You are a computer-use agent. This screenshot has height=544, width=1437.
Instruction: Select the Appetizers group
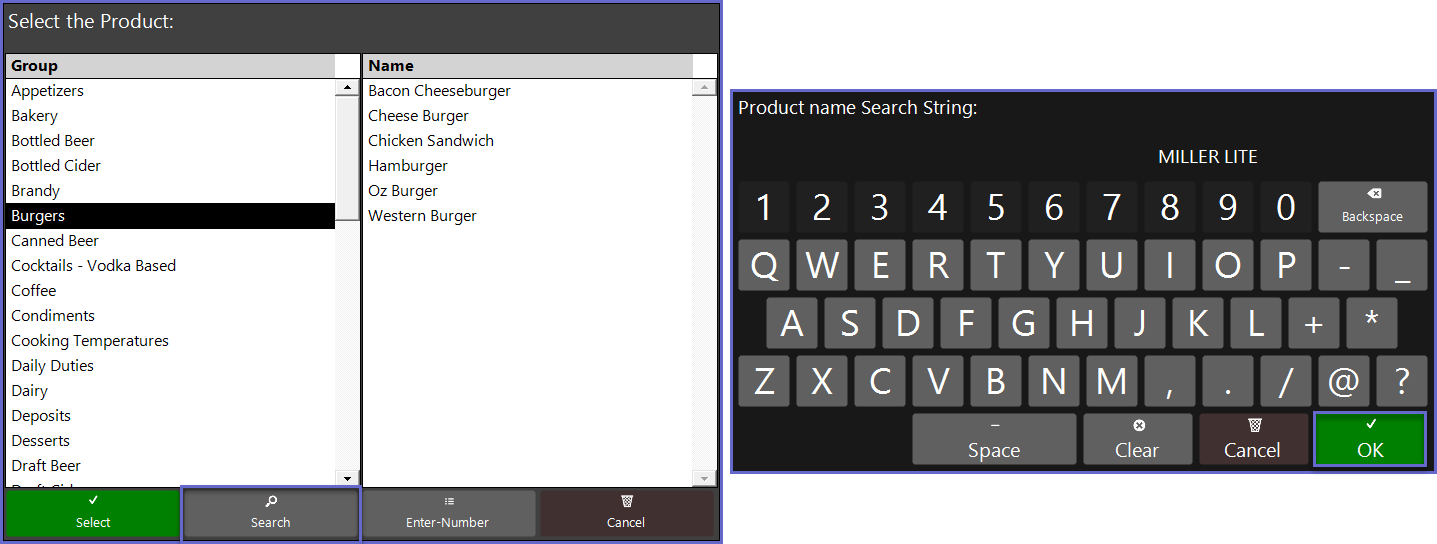click(x=48, y=91)
